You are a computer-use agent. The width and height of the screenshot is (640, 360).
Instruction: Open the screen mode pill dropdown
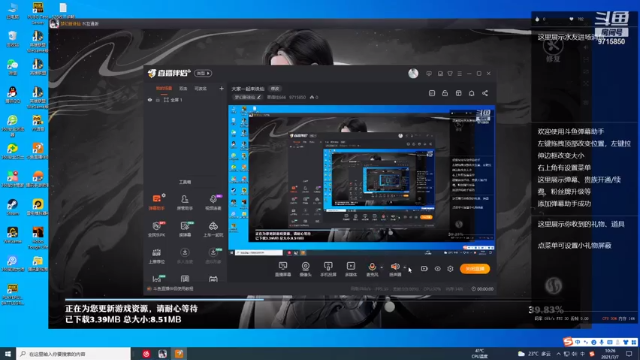(x=203, y=73)
